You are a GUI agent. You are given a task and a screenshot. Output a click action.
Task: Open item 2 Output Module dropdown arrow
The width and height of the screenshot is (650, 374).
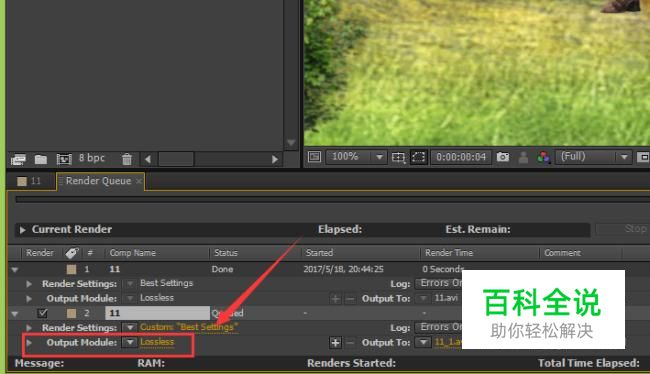[130, 342]
